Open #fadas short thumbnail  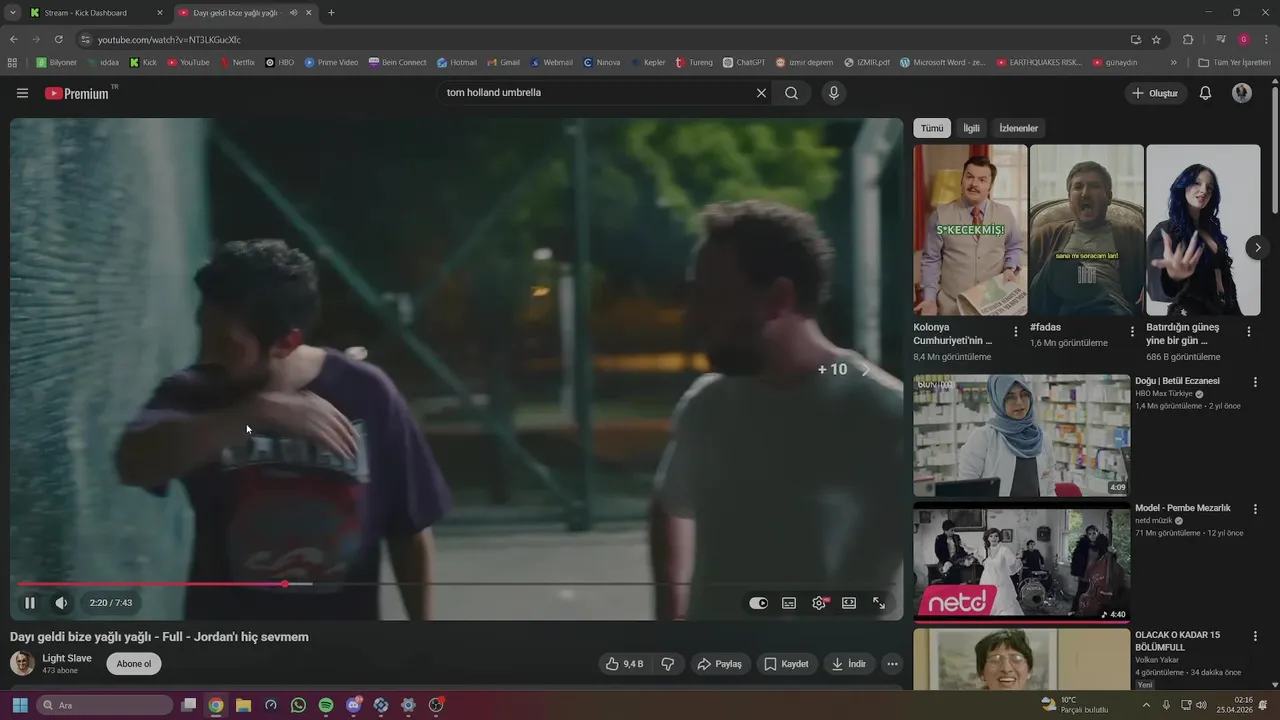click(x=1086, y=230)
